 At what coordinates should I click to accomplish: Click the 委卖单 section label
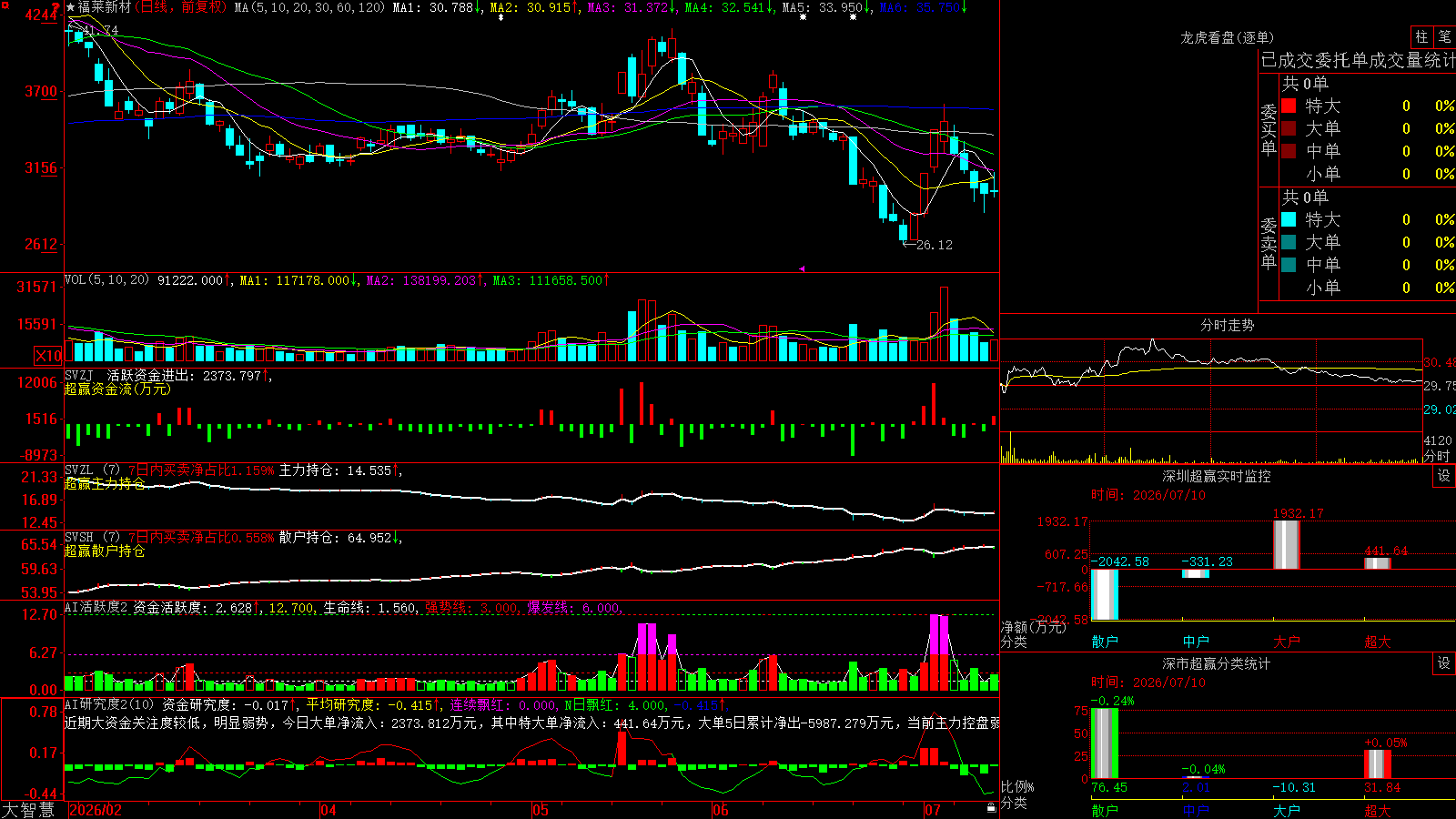1269,243
